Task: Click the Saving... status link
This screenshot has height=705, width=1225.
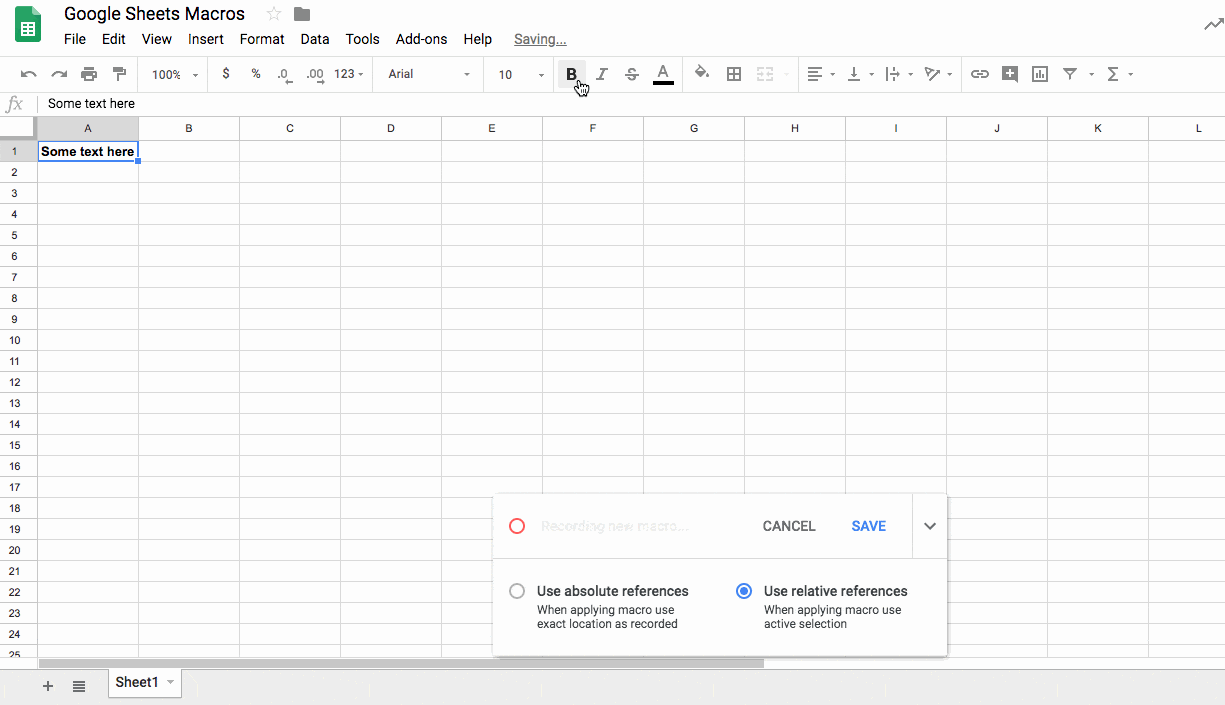Action: [540, 39]
